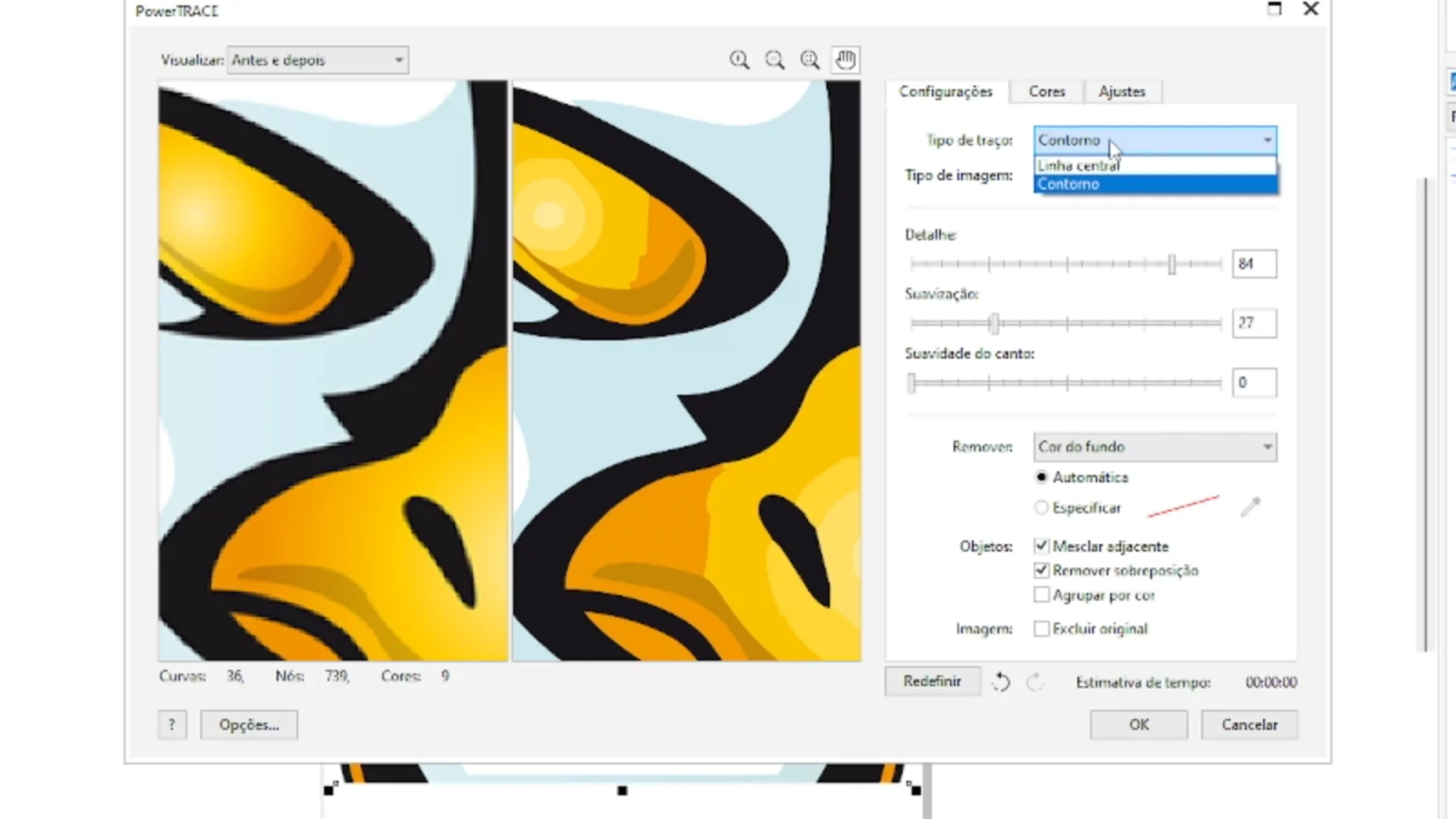The image size is (1456, 819).
Task: Click the Cancelar button
Action: (1249, 725)
